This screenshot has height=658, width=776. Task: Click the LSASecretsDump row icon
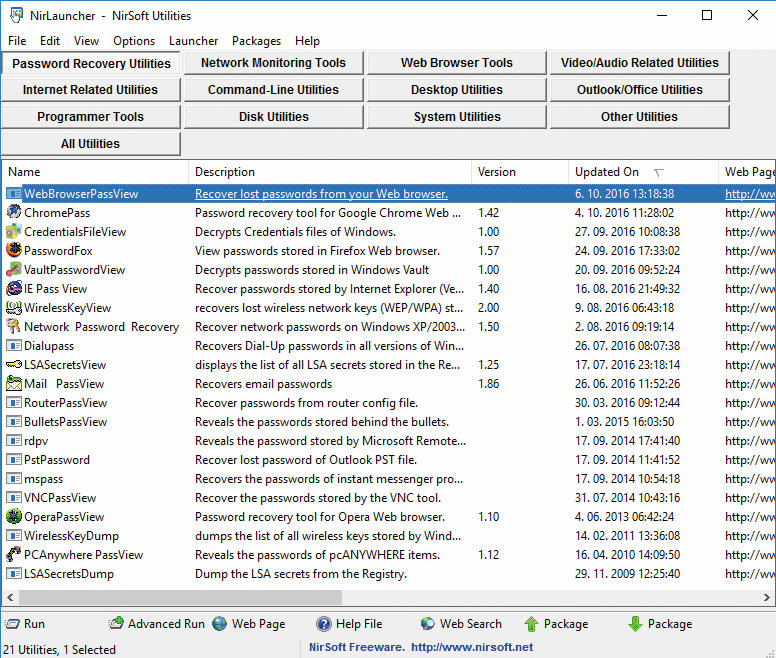click(x=14, y=573)
